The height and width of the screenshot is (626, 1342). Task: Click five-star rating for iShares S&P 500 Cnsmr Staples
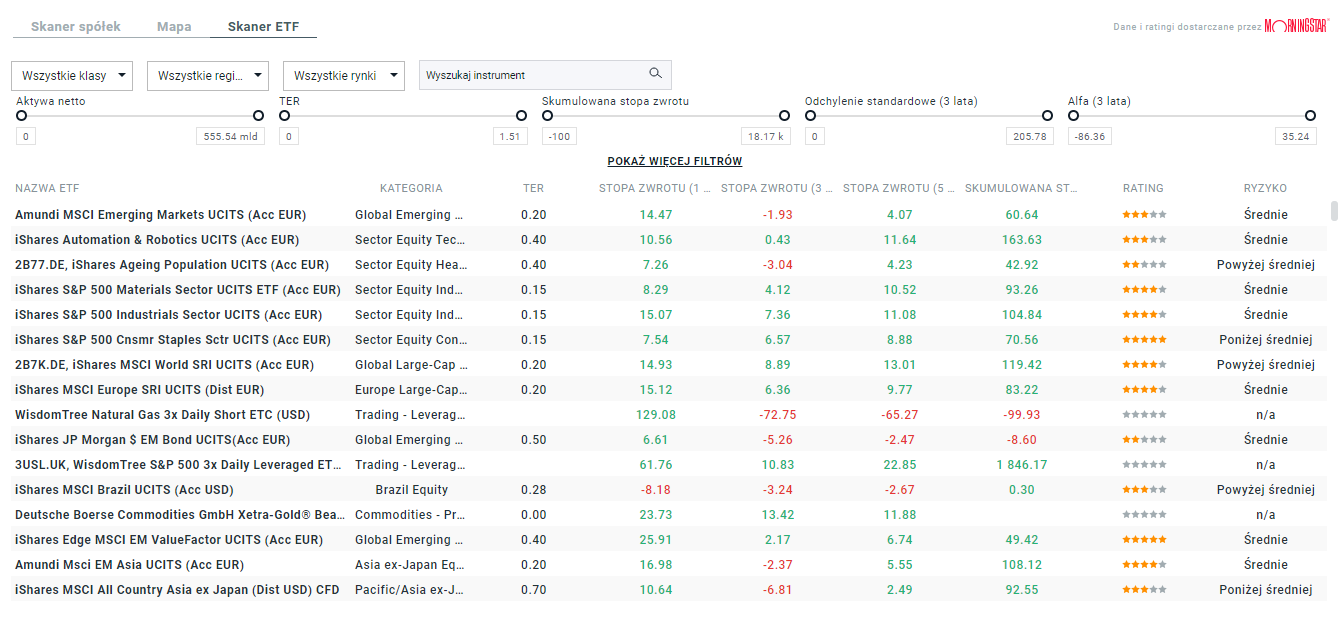coord(1143,339)
